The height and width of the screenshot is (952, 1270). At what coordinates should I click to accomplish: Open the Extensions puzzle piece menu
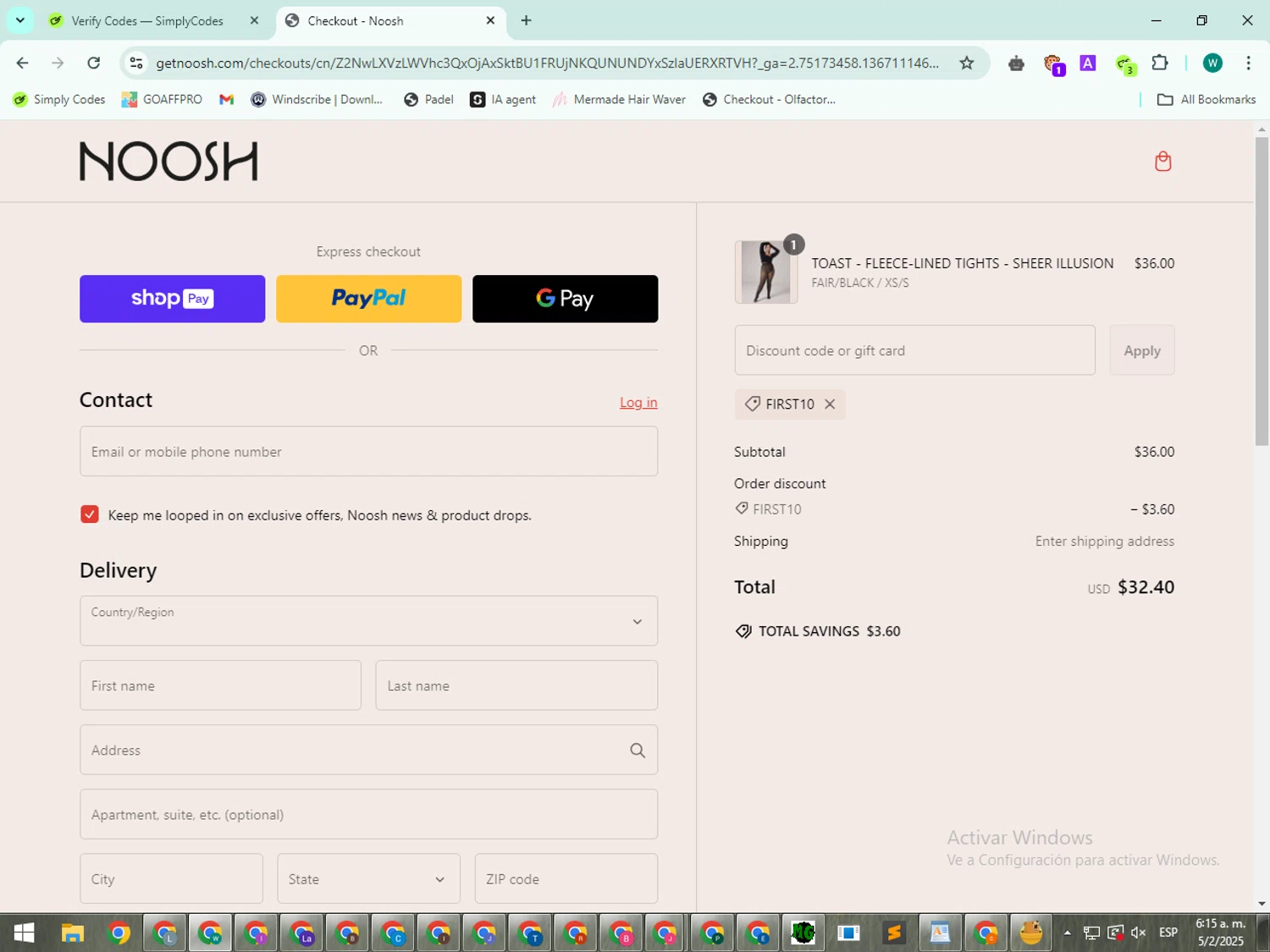pyautogui.click(x=1160, y=63)
